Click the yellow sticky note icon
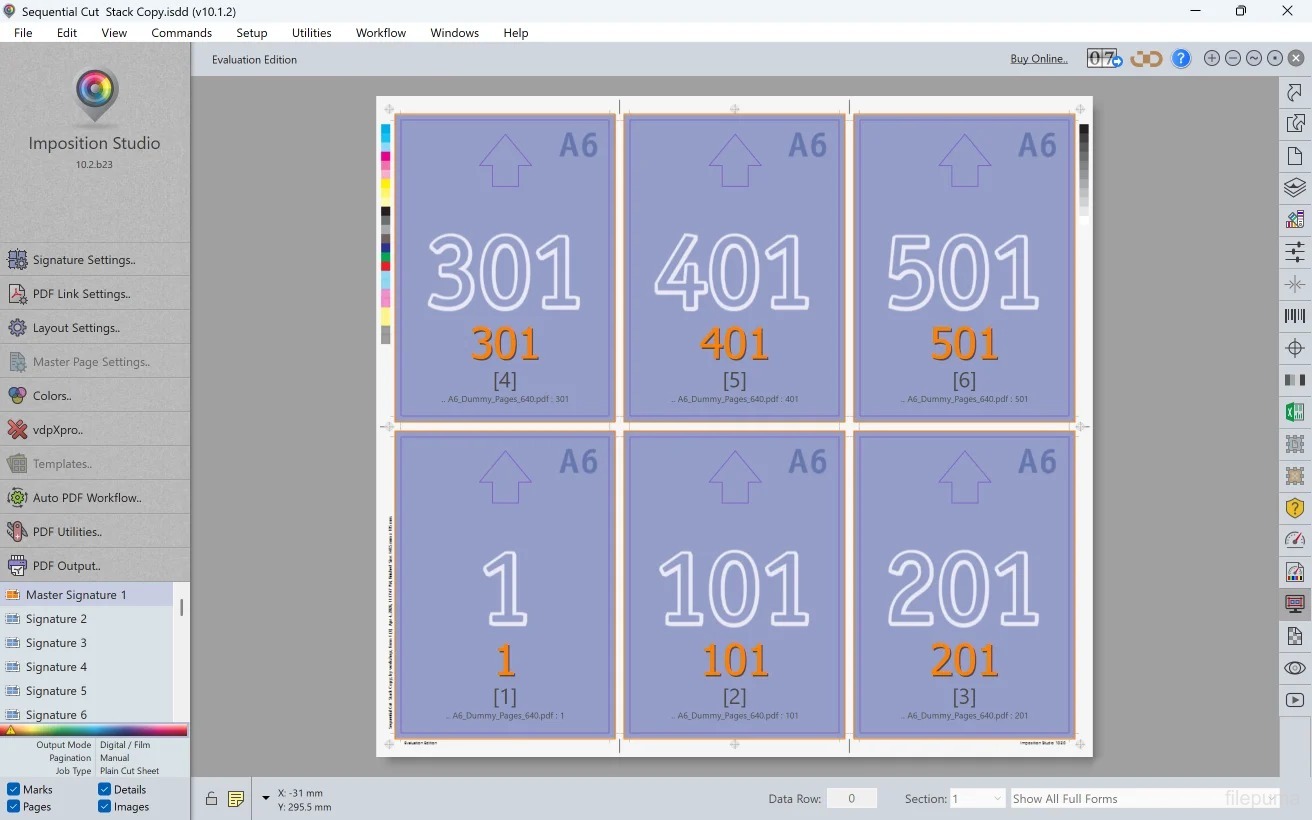 236,798
